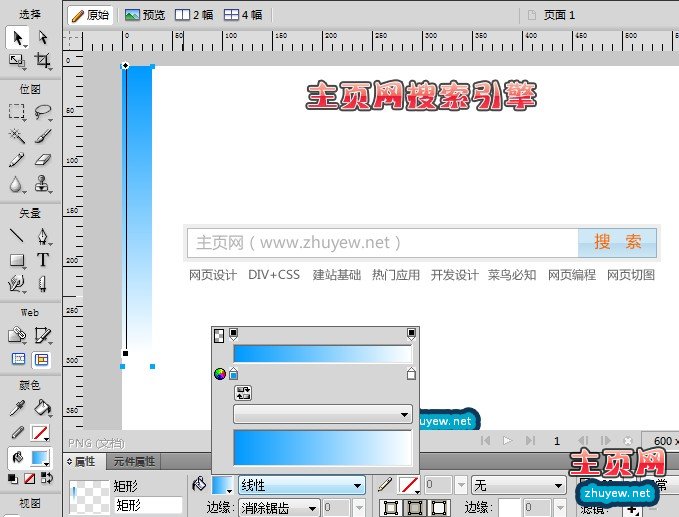Viewport: 679px width, 517px height.
Task: Select the Blur droplet tool
Action: tap(17, 184)
